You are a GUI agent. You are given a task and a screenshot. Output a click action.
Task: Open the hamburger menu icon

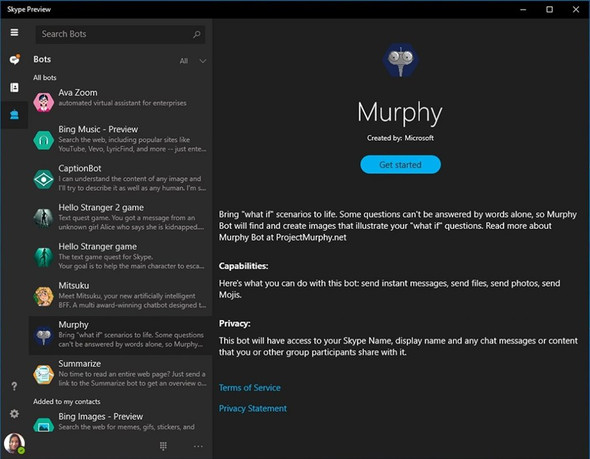tap(14, 33)
